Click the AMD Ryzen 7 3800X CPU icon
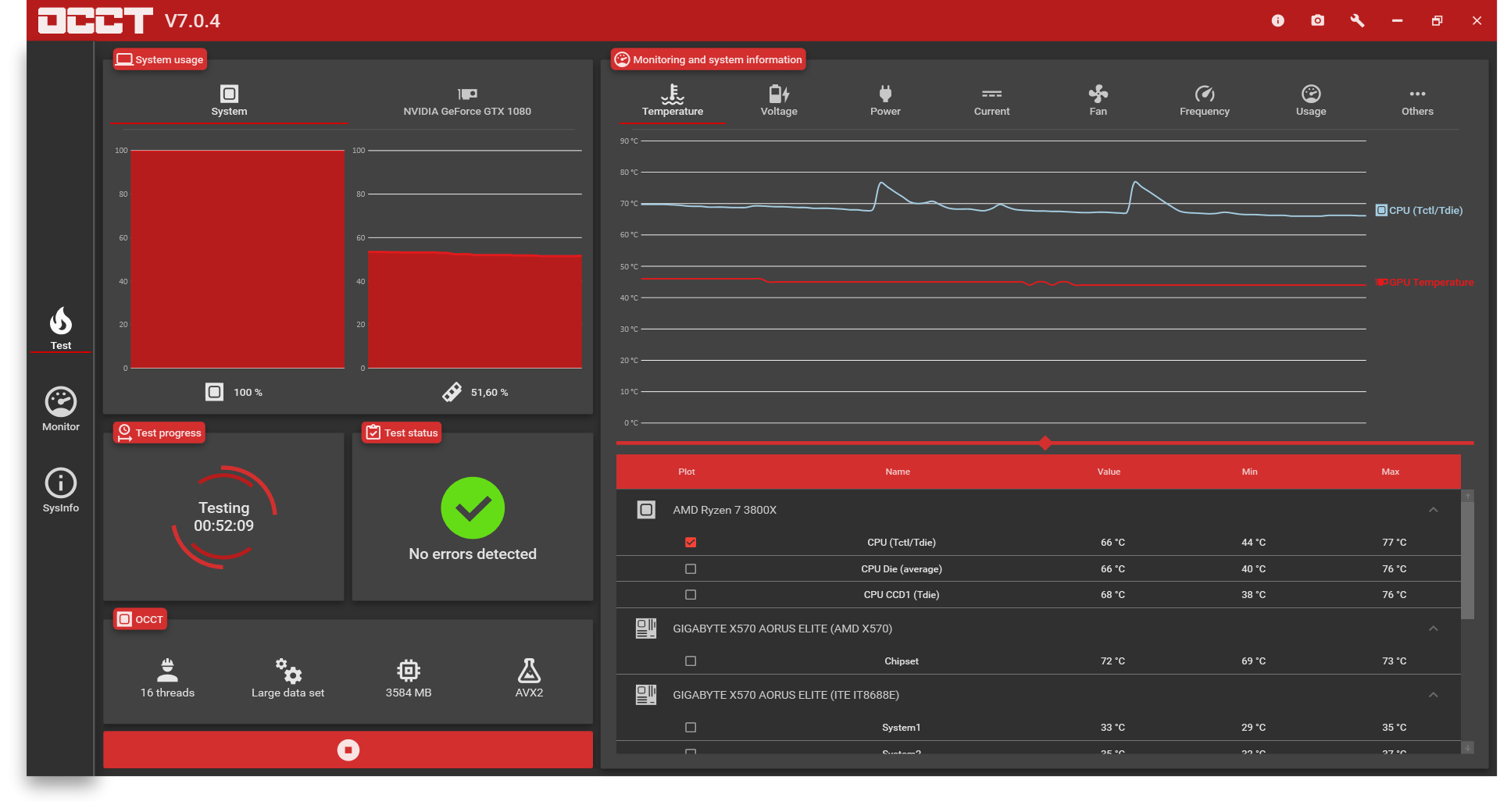Image resolution: width=1500 pixels, height=812 pixels. [646, 510]
